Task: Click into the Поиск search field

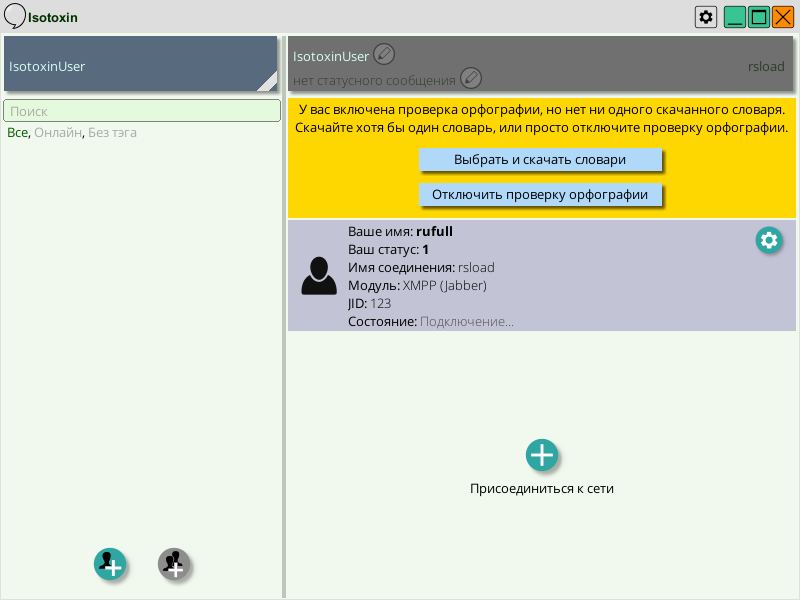Action: click(142, 111)
